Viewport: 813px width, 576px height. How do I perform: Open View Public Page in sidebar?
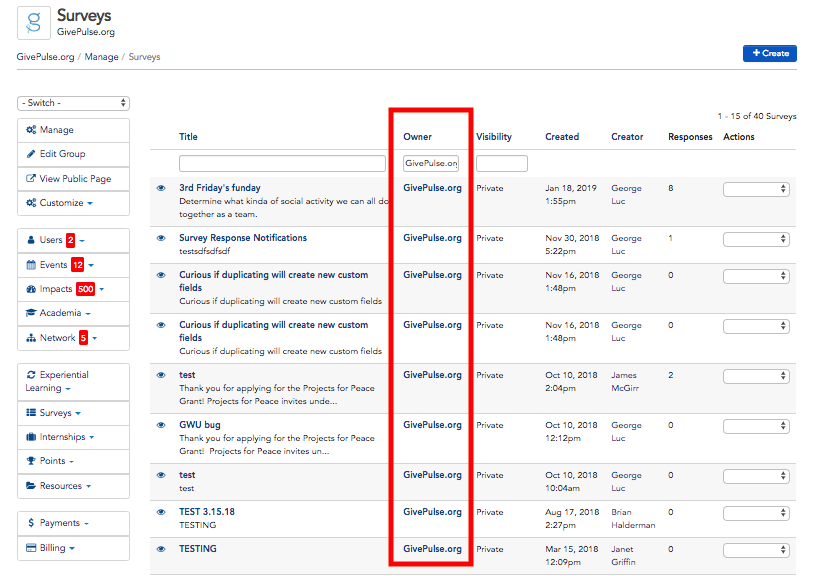pos(73,178)
